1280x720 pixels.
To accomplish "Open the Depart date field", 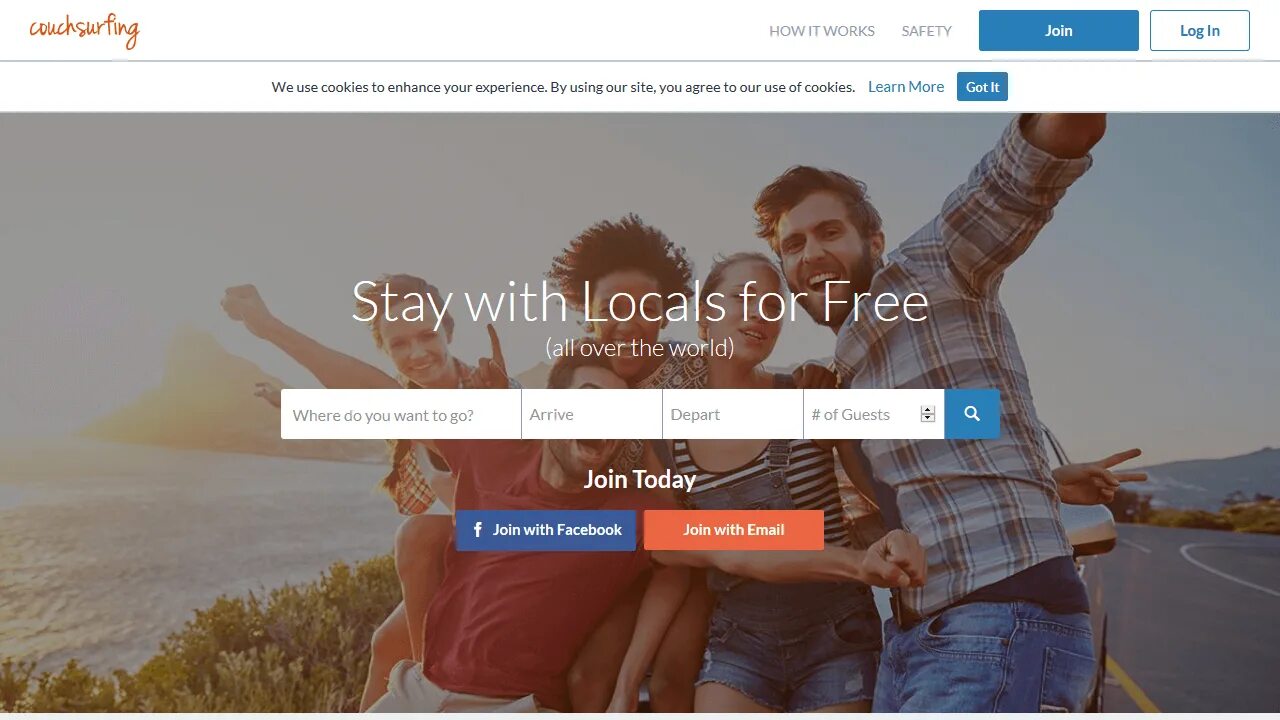I will point(733,414).
